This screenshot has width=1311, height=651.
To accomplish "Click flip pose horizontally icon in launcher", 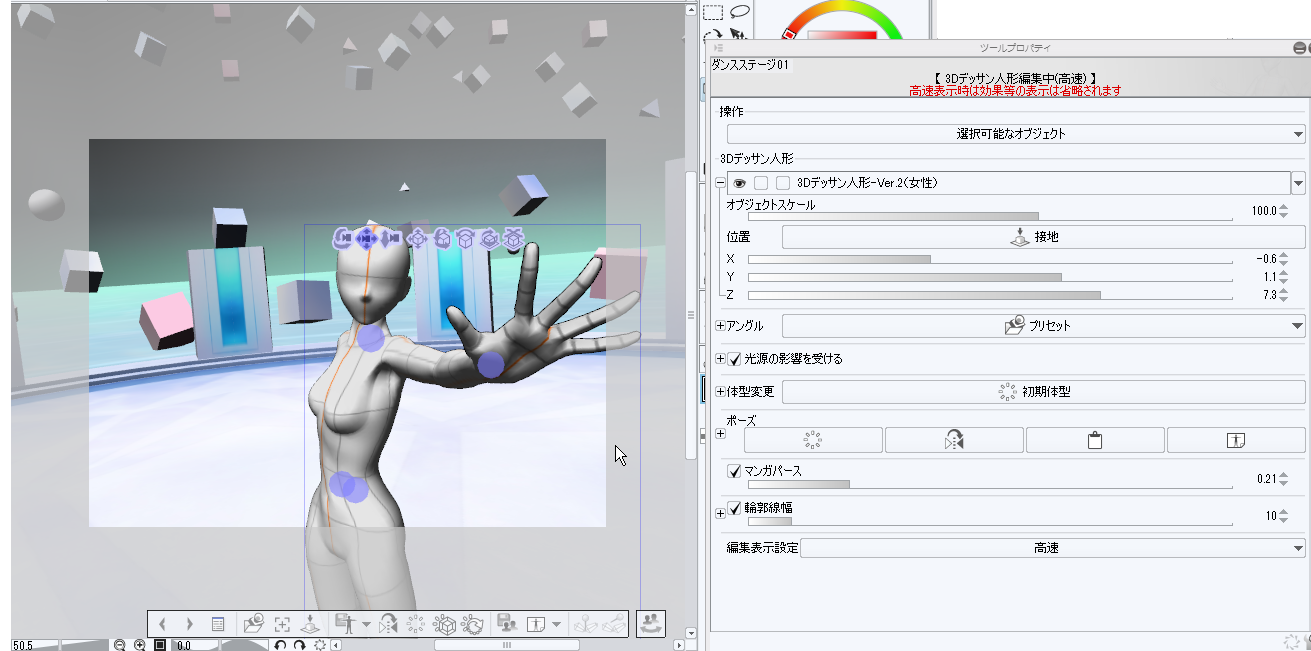I will click(389, 624).
